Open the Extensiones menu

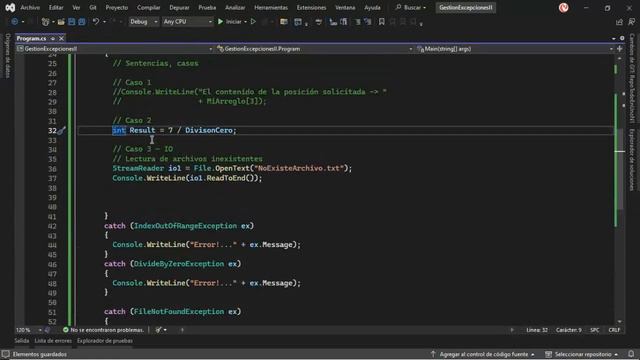tap(311, 7)
